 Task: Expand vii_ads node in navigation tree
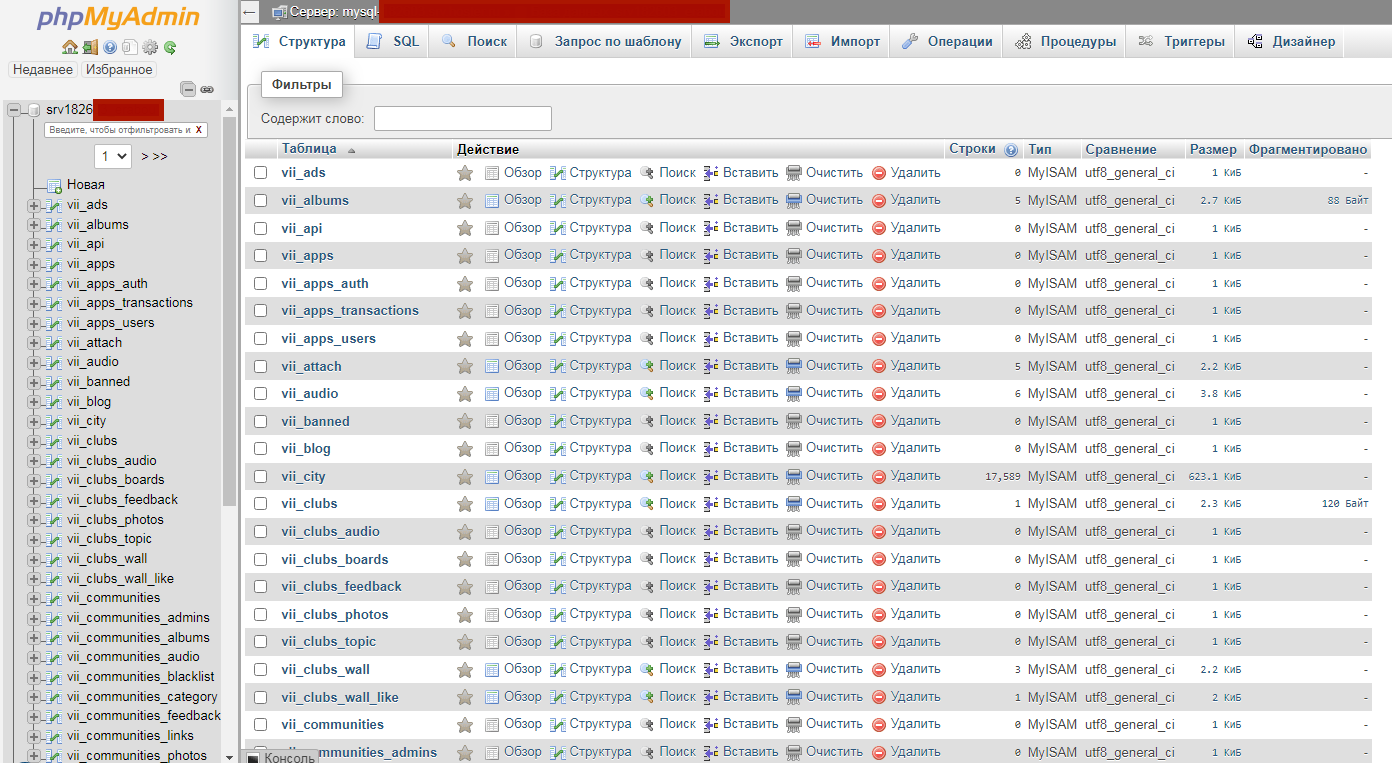34,205
